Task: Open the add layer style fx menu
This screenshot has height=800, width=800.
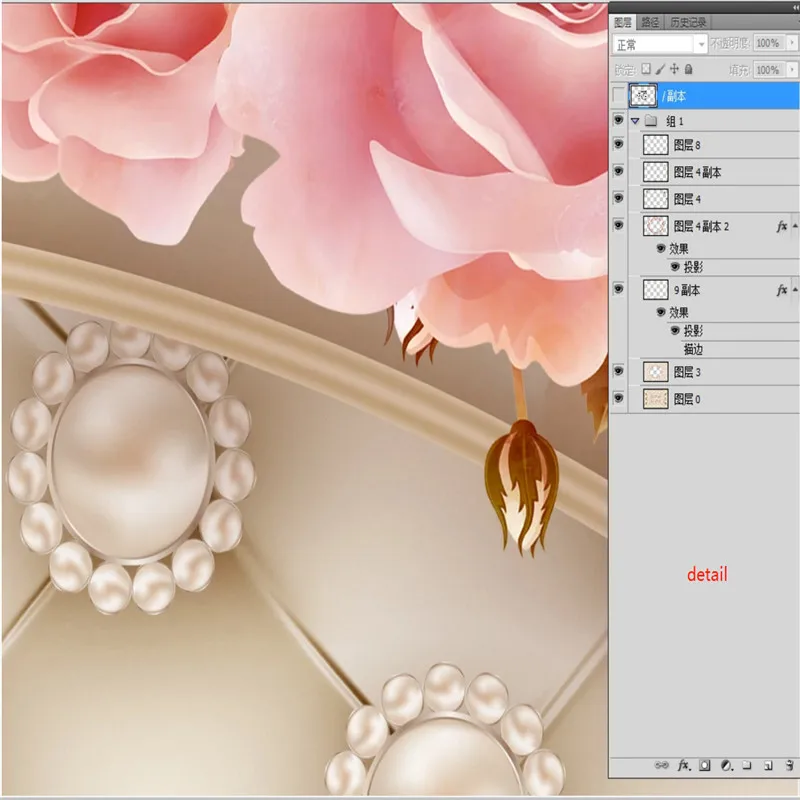Action: coord(684,765)
